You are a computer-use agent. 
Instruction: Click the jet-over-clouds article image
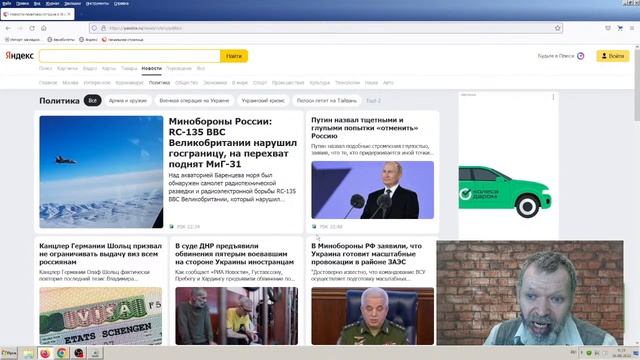coord(101,172)
